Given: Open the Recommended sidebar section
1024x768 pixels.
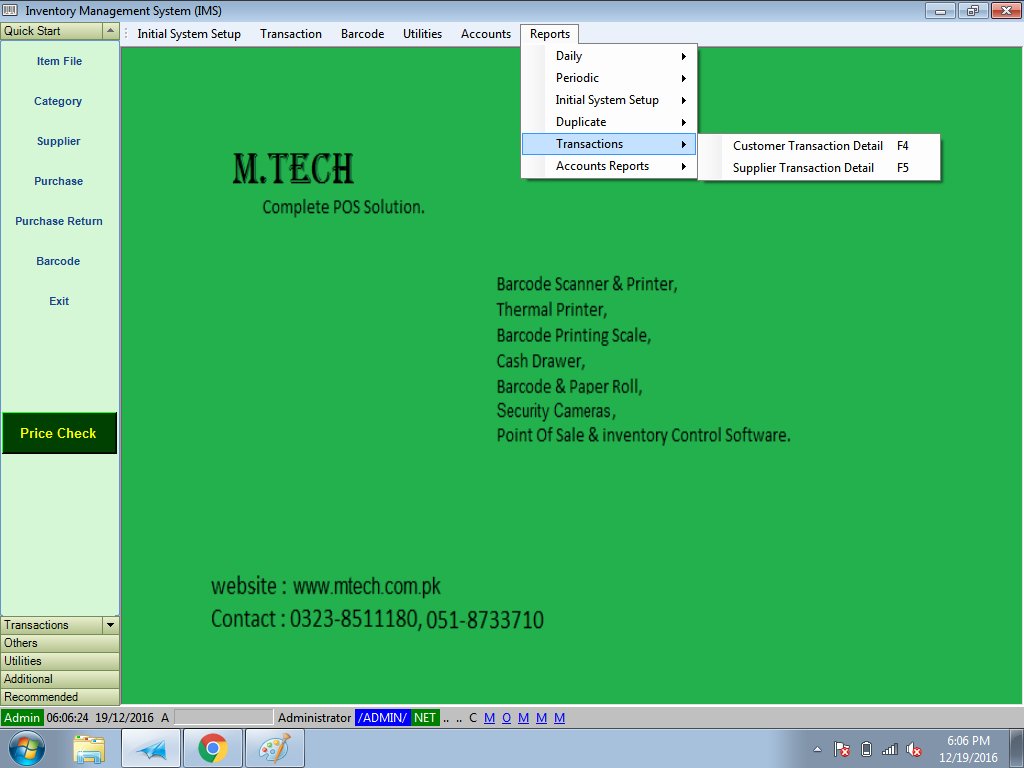Looking at the screenshot, I should pyautogui.click(x=59, y=697).
